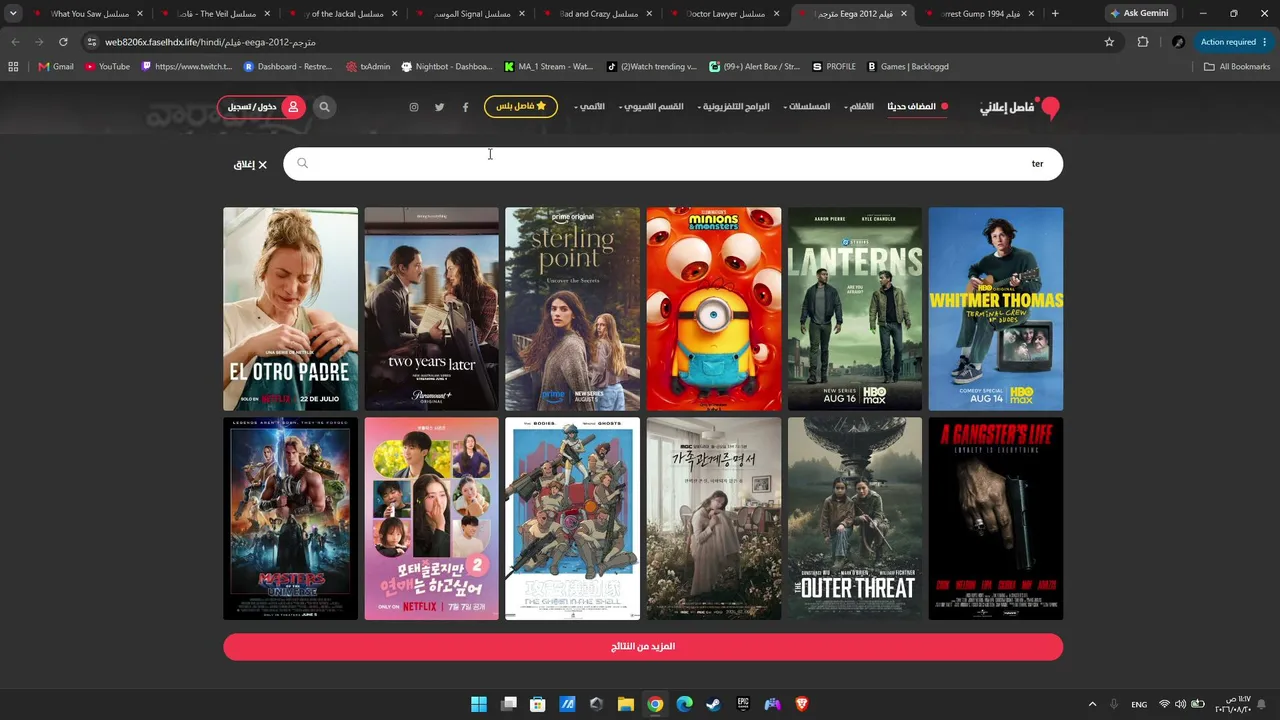This screenshot has height=720, width=1280.
Task: Open the YouTube bookmark
Action: point(107,67)
